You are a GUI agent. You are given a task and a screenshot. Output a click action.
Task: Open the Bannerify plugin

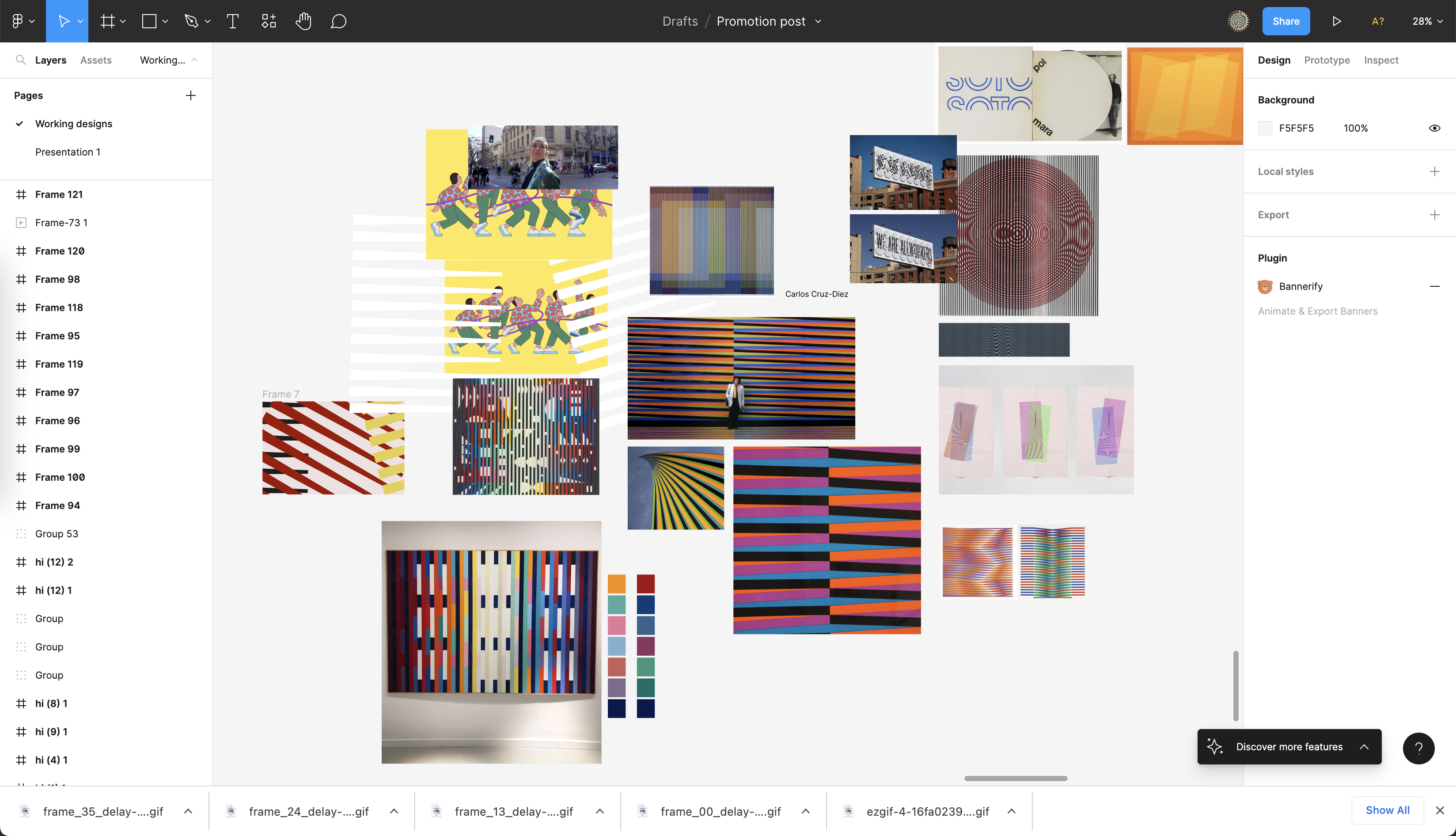[x=1301, y=286]
